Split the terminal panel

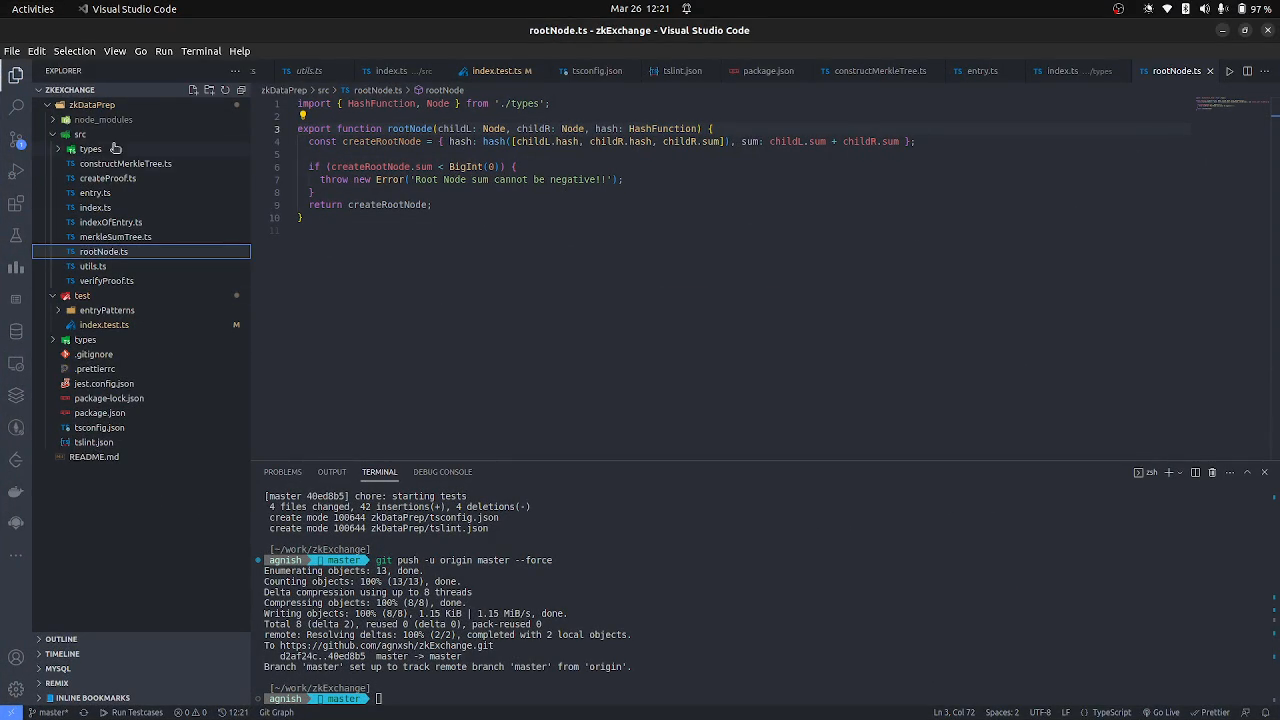tap(1195, 472)
